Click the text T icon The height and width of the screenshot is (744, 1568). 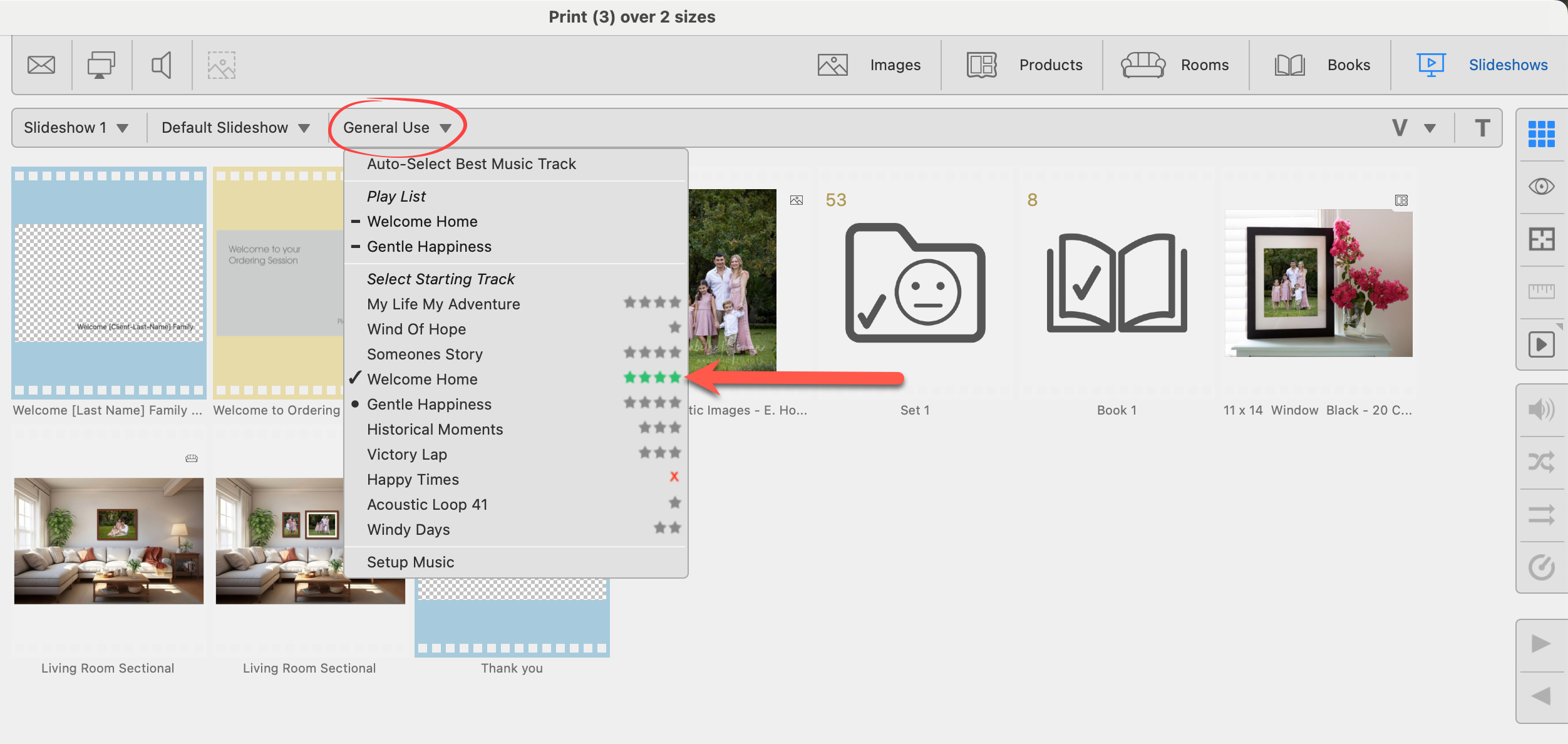point(1482,128)
